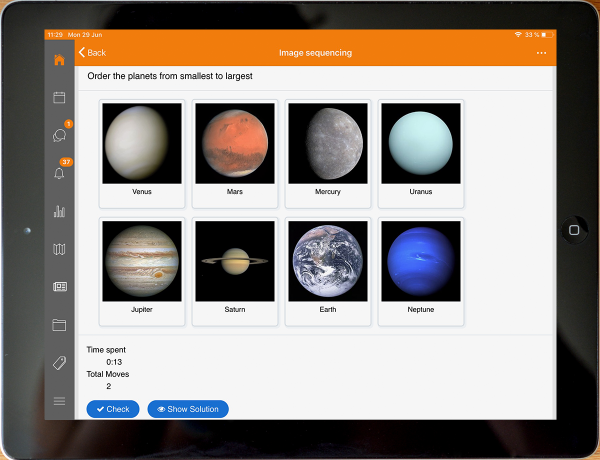Select the Saturn planet card
The image size is (600, 460).
point(234,271)
